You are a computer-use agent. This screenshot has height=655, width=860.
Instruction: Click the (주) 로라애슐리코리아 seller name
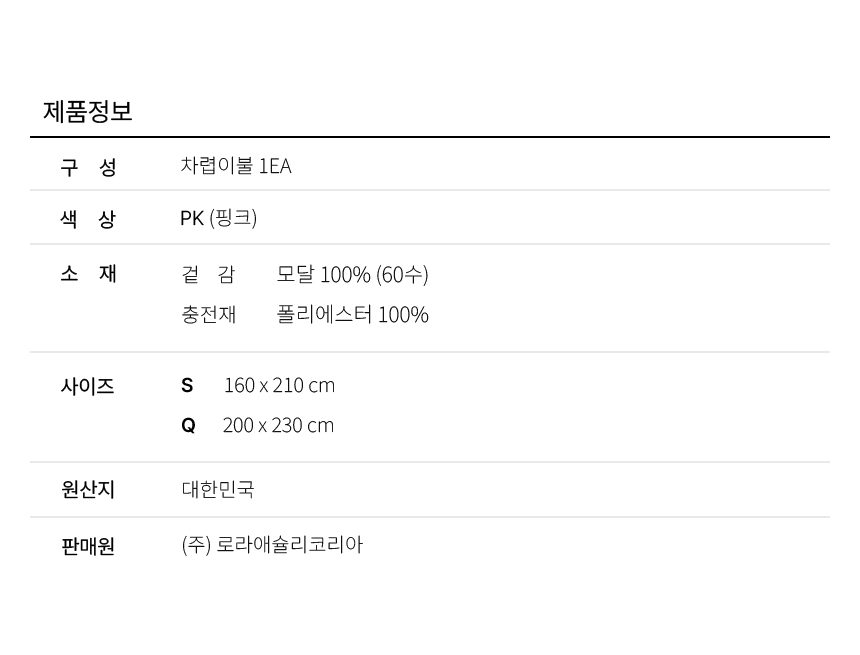tap(272, 545)
